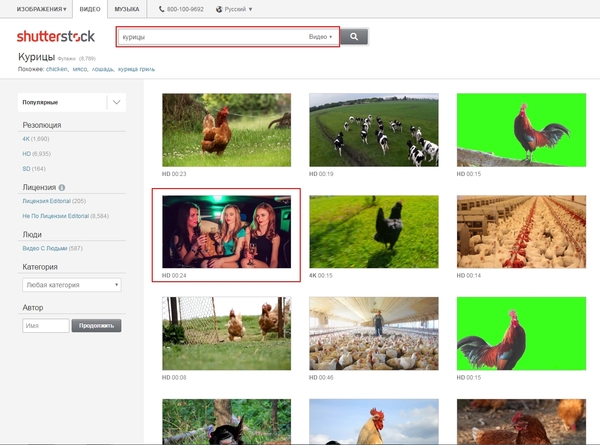Open the HD 00:15 rooster standing on a ledge green screen video

tap(521, 130)
